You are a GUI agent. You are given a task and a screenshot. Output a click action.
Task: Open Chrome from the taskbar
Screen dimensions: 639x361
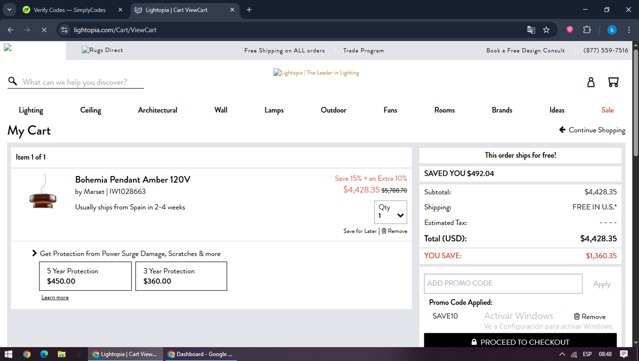(26, 354)
